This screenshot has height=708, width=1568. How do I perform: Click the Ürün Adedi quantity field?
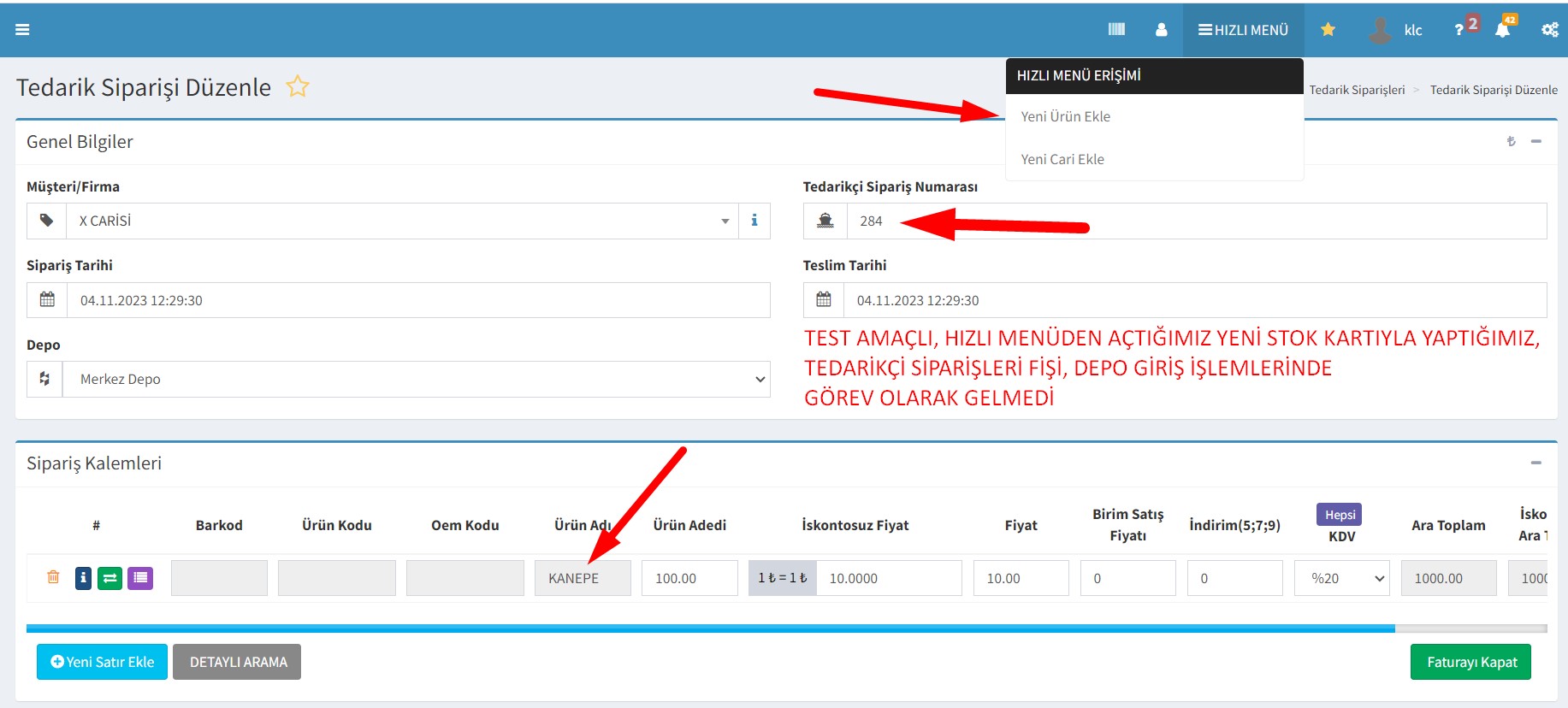click(689, 578)
